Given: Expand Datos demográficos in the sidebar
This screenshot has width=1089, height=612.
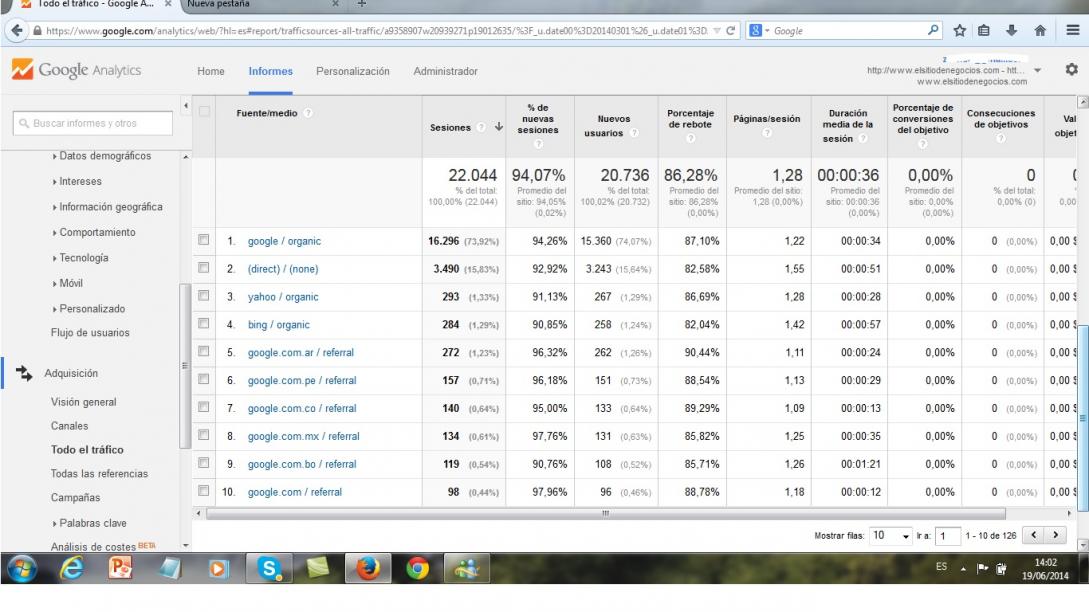Looking at the screenshot, I should 101,156.
